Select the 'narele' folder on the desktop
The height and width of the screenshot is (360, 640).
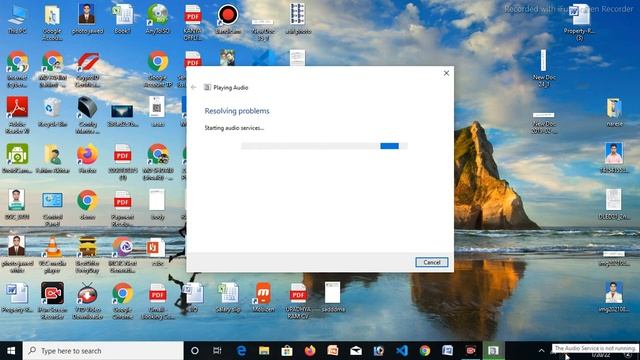coord(614,112)
